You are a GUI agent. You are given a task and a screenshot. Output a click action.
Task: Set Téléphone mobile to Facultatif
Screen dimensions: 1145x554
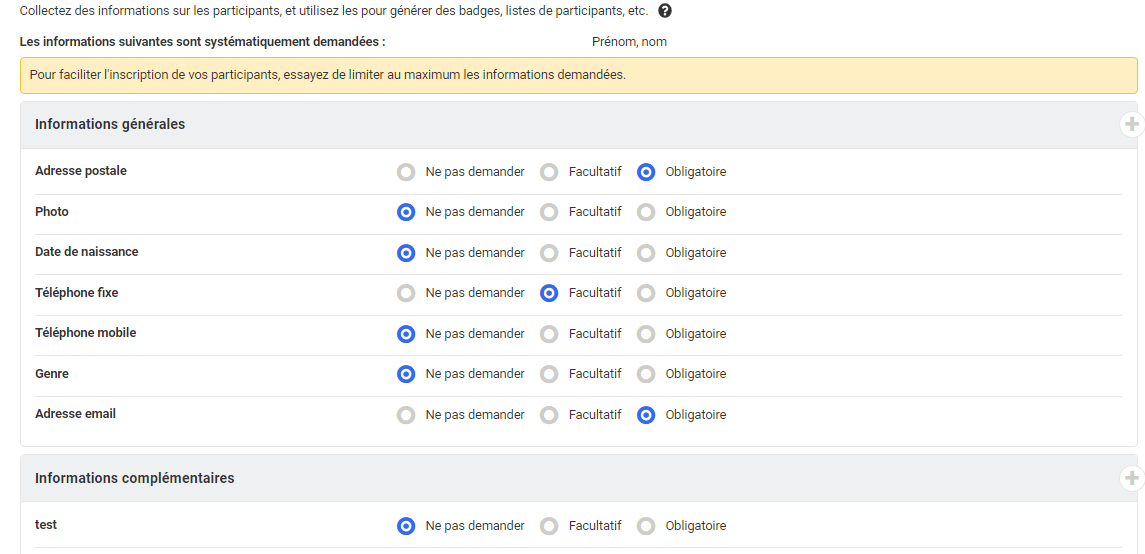click(x=549, y=334)
